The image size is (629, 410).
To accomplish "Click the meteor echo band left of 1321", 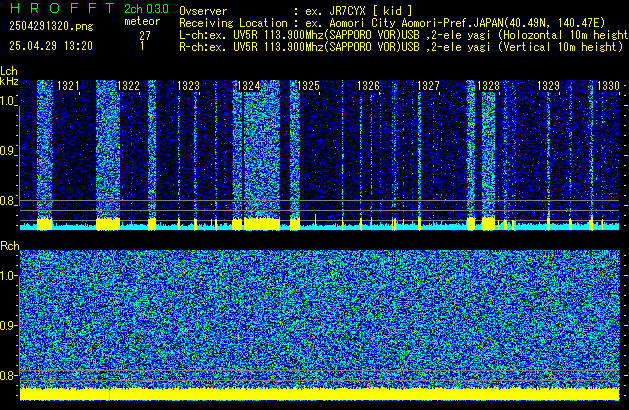I will 45,154.
